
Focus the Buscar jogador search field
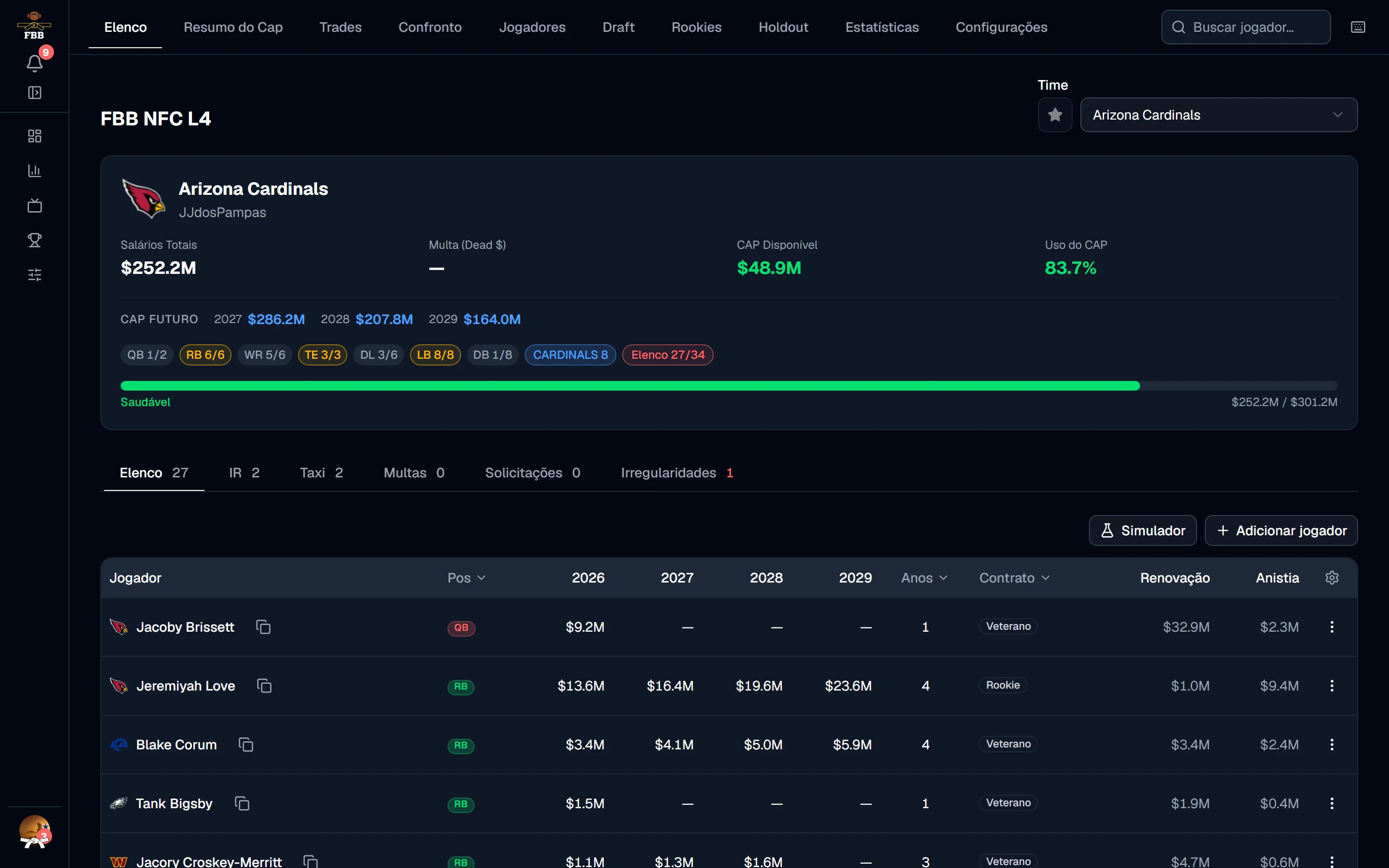1245,27
